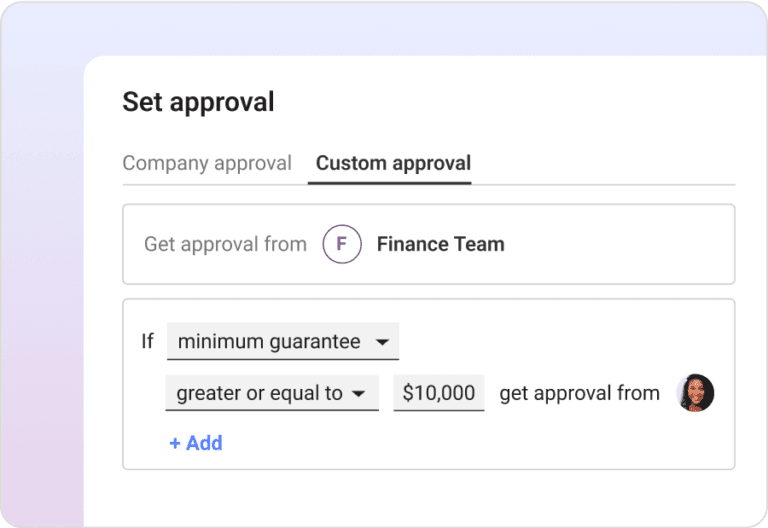Click the 'get approval from' condition text
The image size is (768, 528).
(579, 393)
